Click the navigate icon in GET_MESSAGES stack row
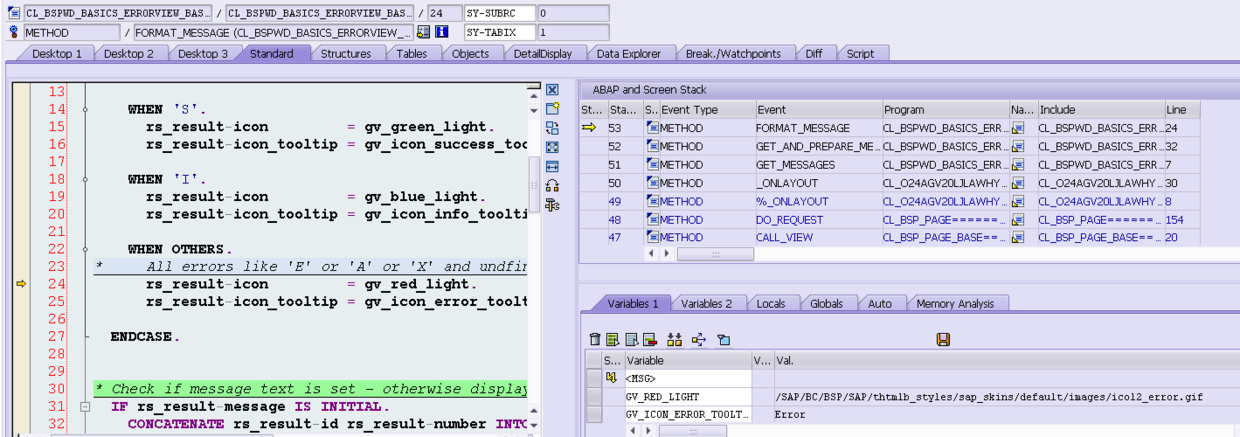The height and width of the screenshot is (437, 1240). point(1019,165)
